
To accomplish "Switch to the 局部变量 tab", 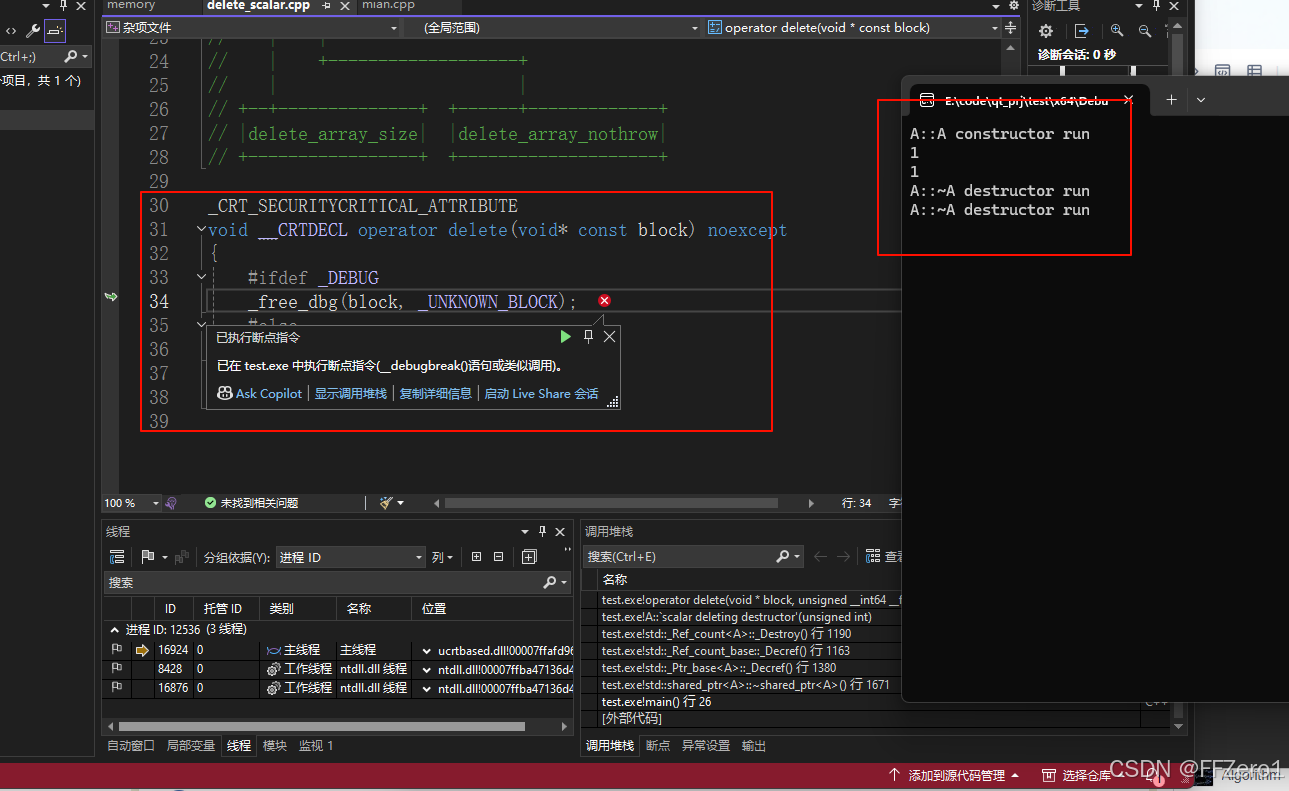I will coord(191,745).
